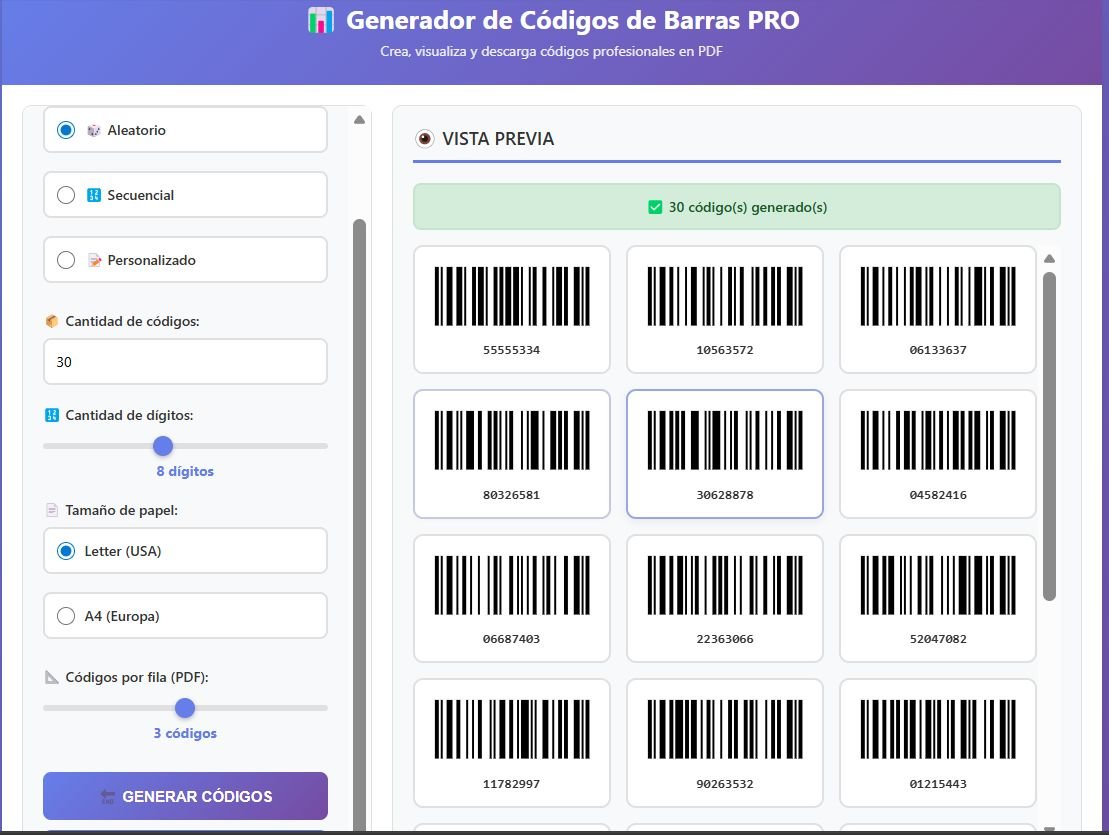Screen dimensions: 1109x835
Task: Click the preview scrollbar up arrow
Action: coord(1049,259)
